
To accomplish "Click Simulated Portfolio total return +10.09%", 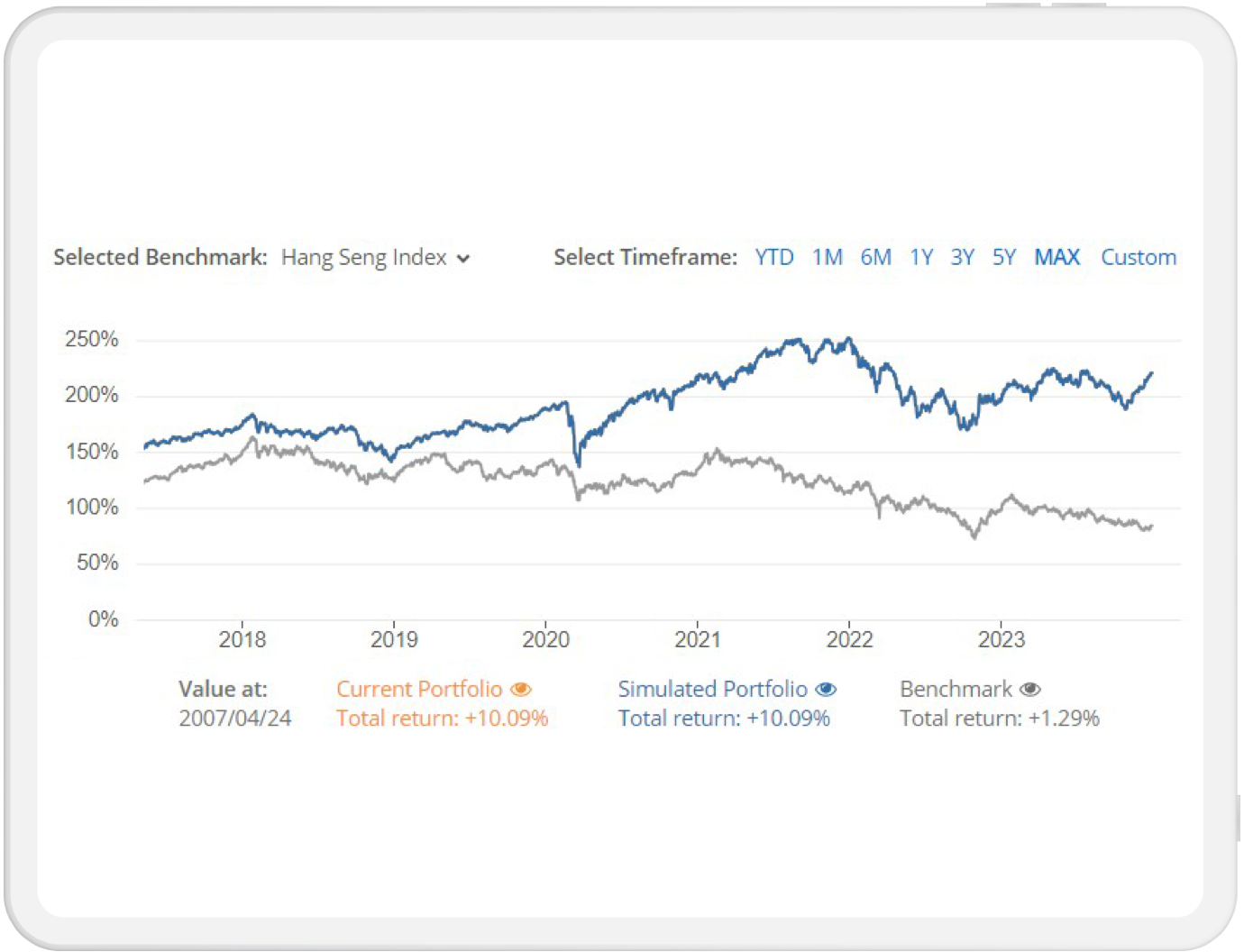I will (x=724, y=719).
